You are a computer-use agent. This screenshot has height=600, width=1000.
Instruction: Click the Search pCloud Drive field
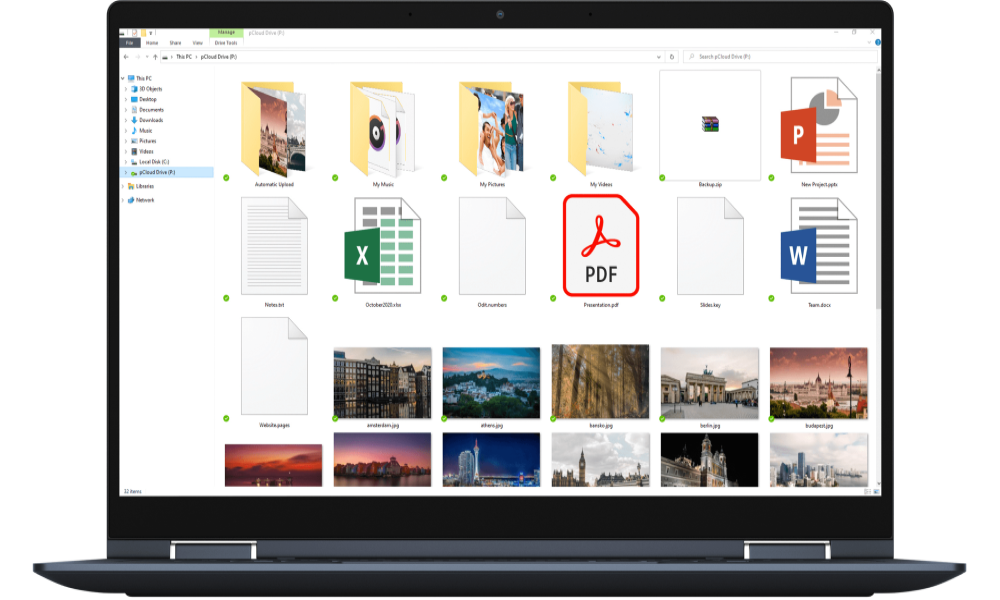click(x=780, y=57)
